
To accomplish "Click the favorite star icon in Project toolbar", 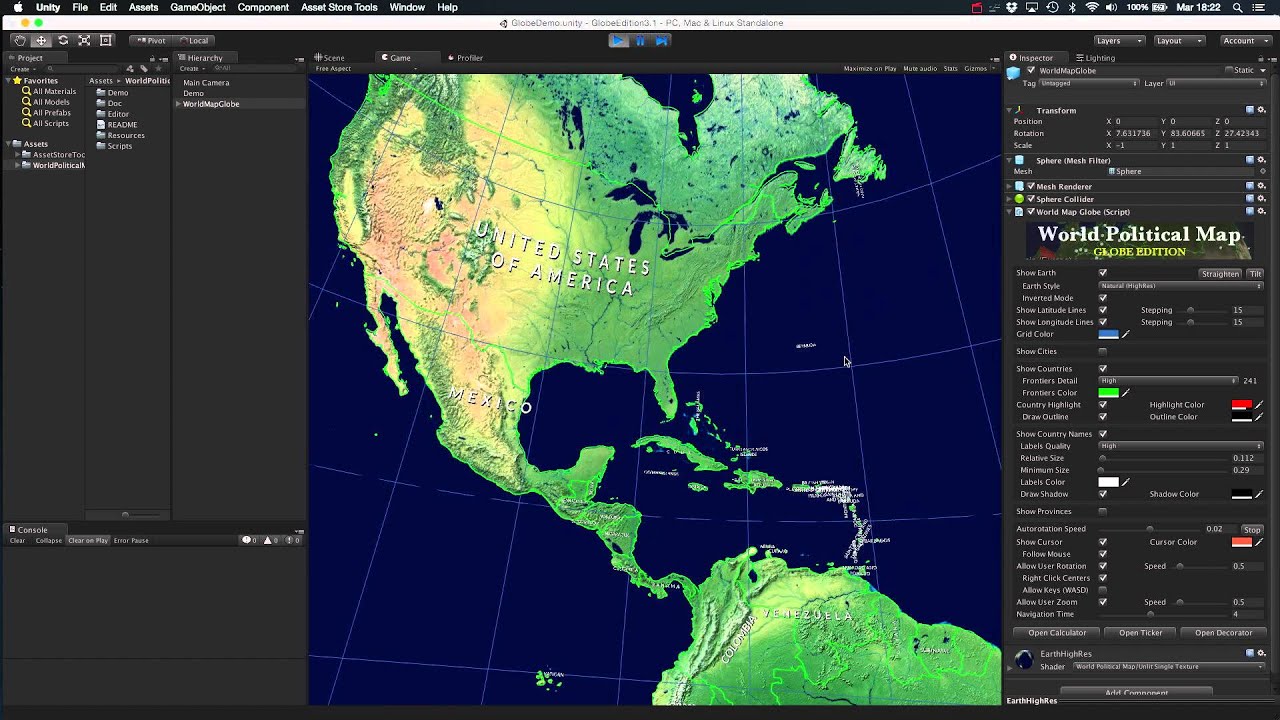I will [x=156, y=69].
